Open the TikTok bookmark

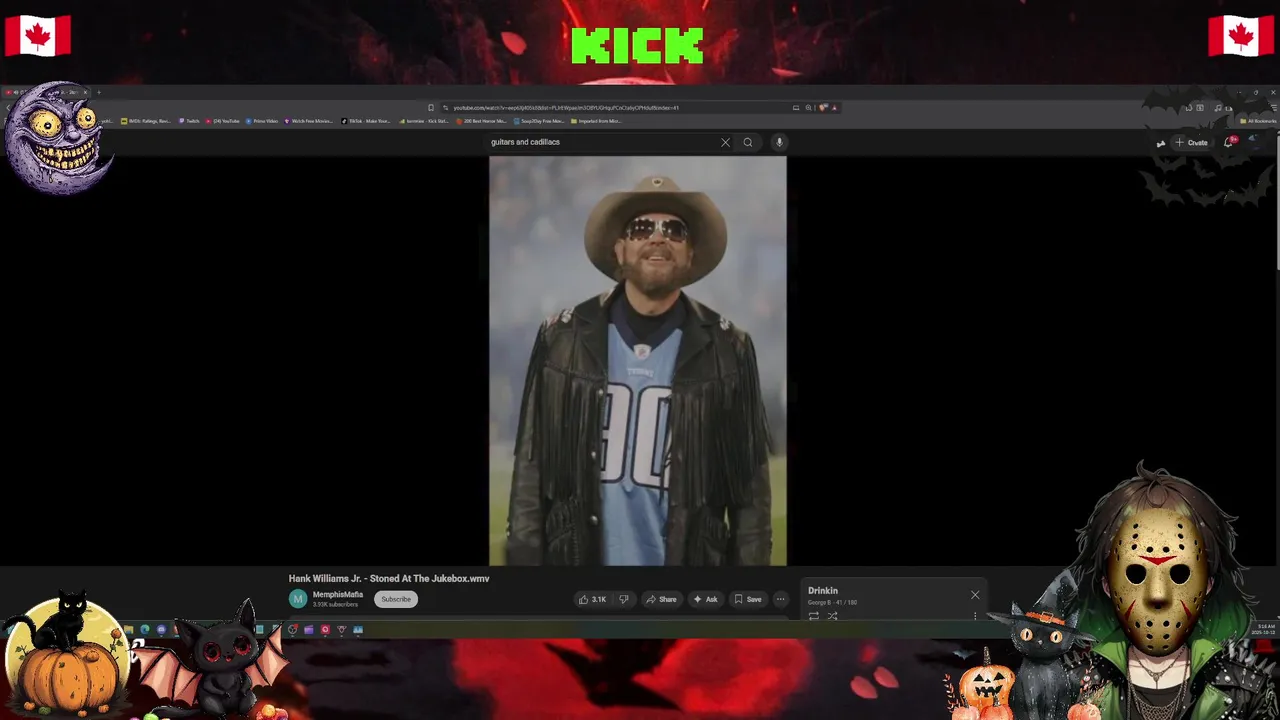[x=367, y=121]
